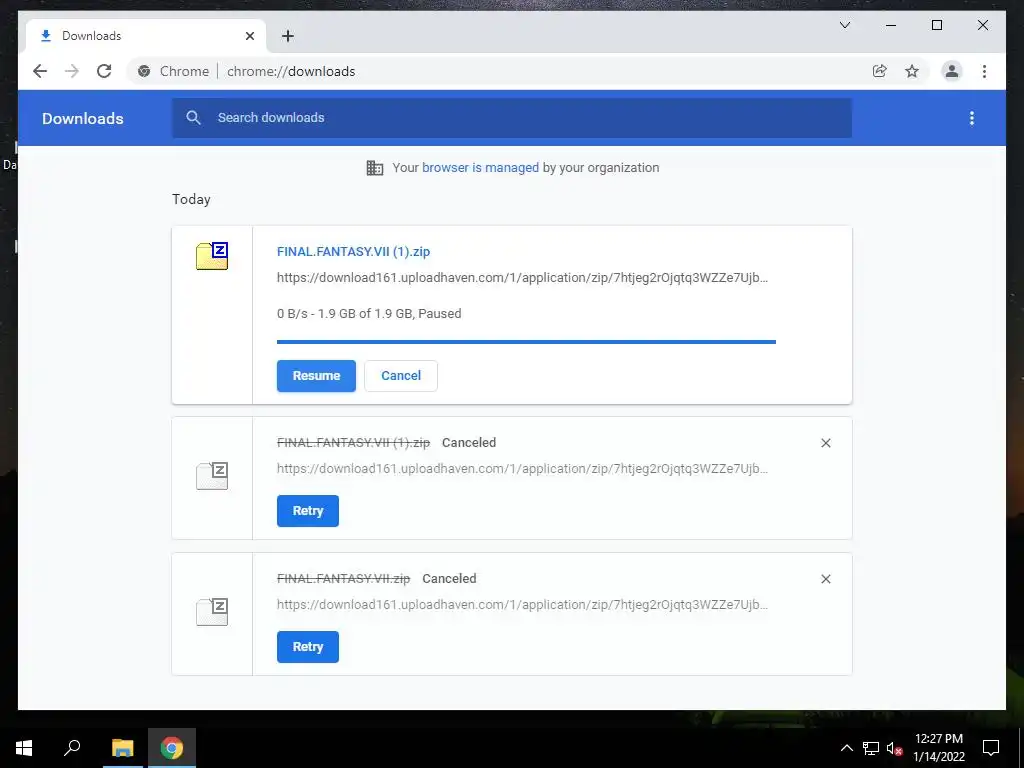Open the Chrome profile avatar

point(952,71)
